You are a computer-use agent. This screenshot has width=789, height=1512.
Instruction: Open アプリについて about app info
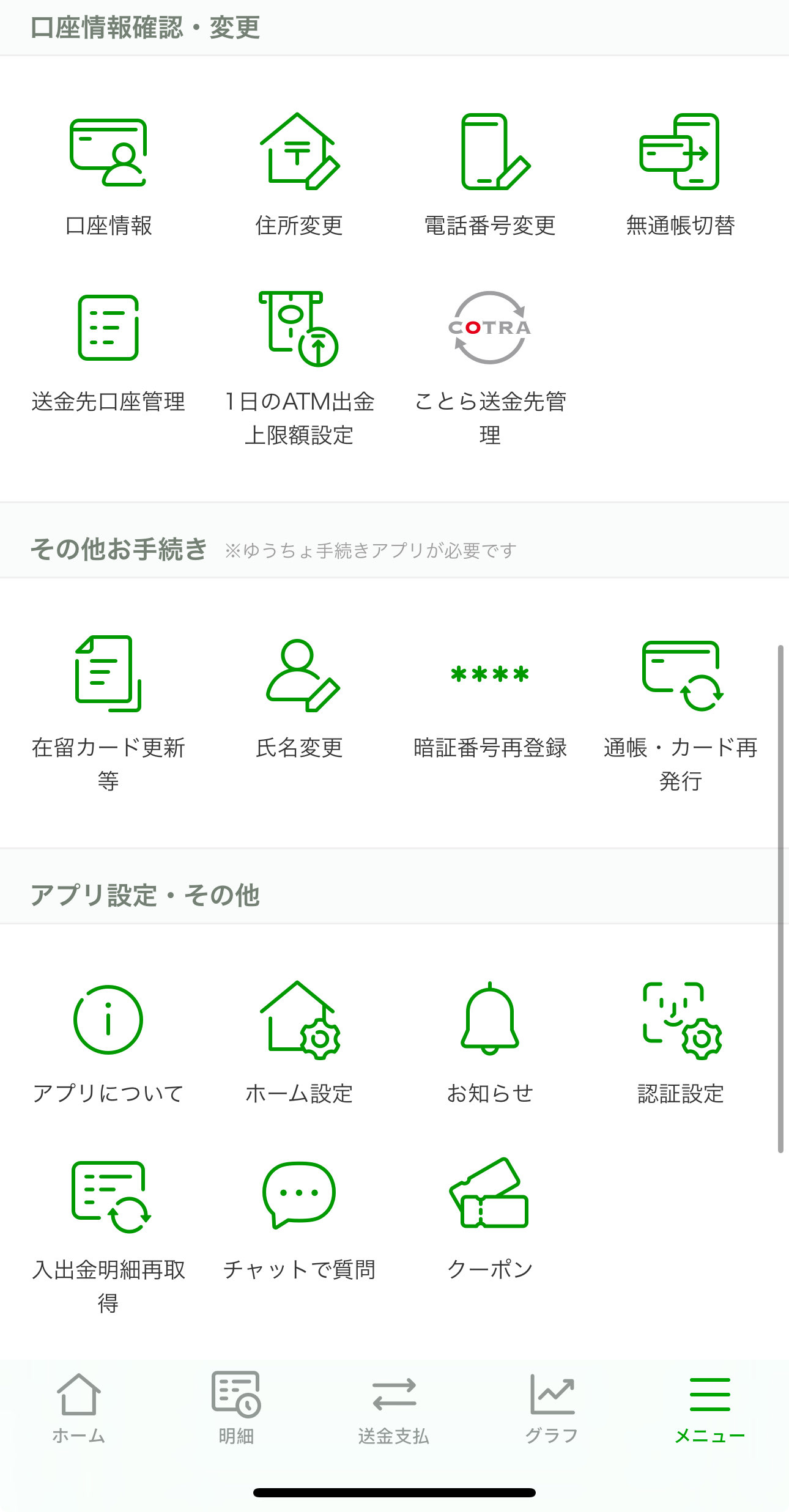pos(108,1020)
